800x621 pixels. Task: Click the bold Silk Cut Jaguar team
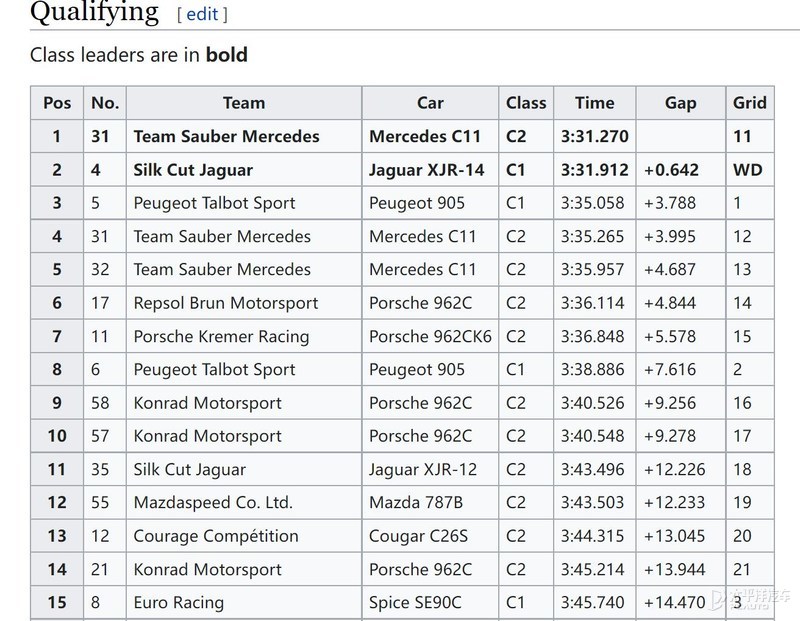(x=193, y=170)
